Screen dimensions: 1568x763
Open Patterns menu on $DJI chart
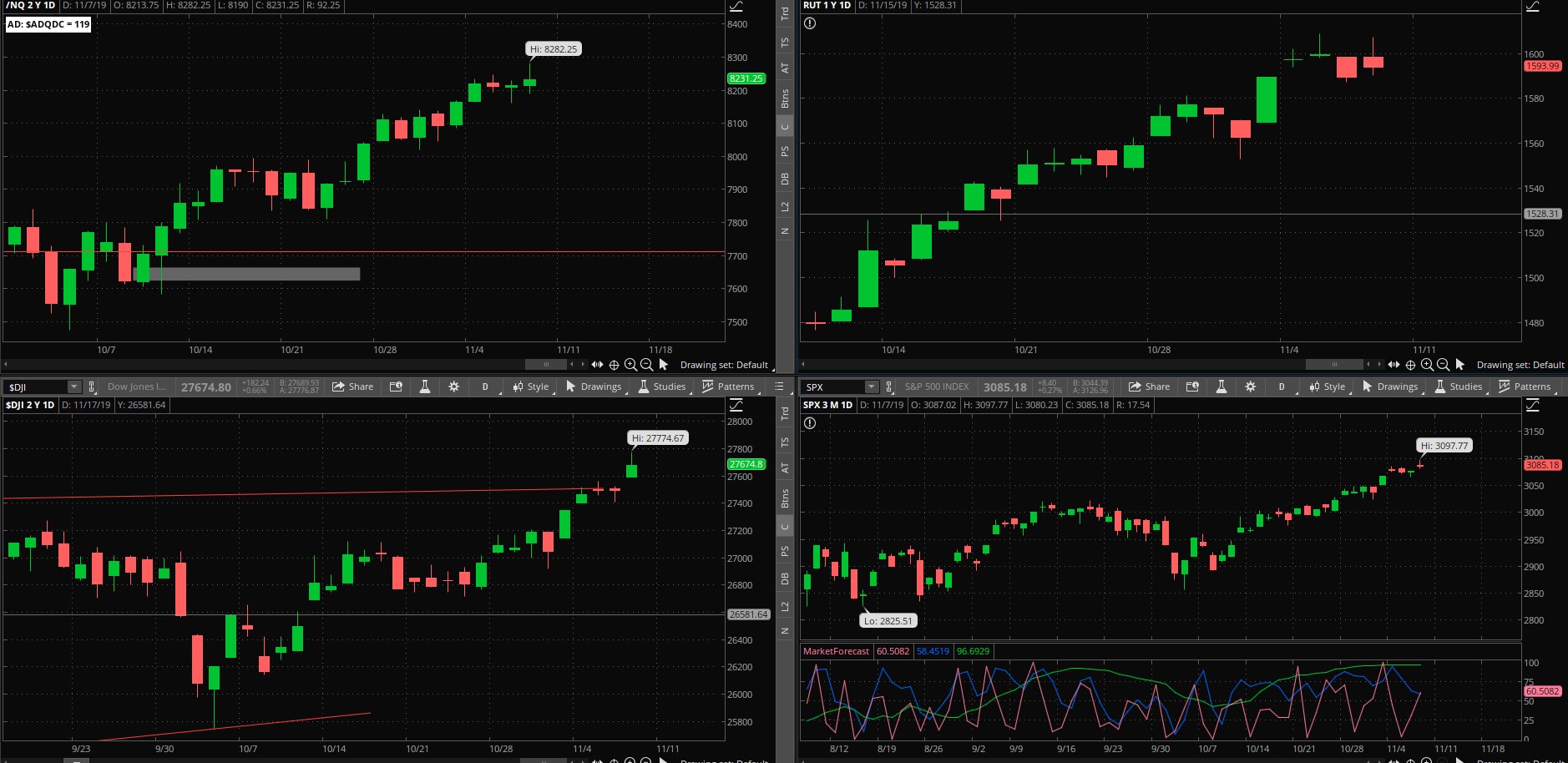728,387
